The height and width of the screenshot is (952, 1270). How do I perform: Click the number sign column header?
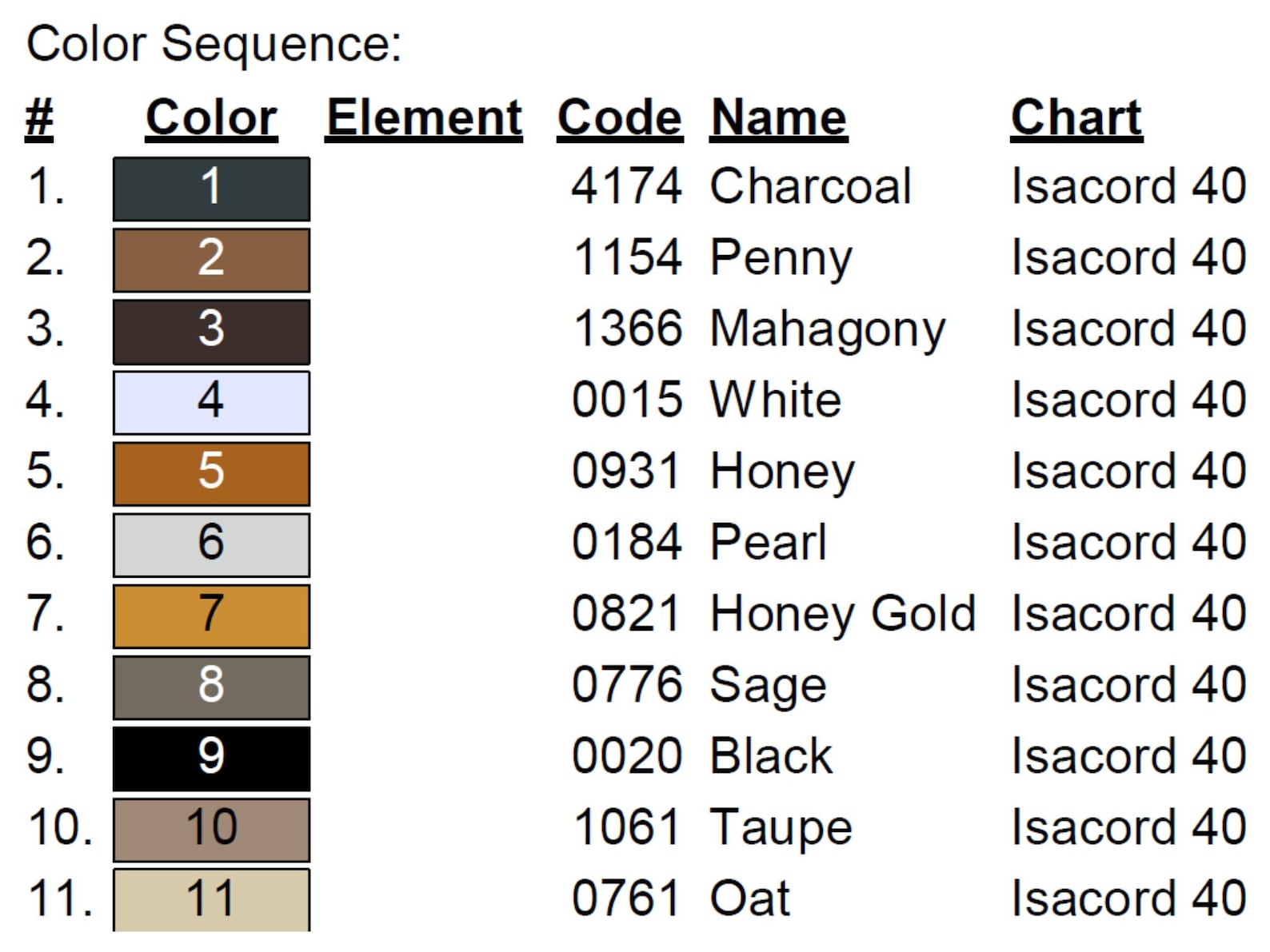tap(39, 119)
